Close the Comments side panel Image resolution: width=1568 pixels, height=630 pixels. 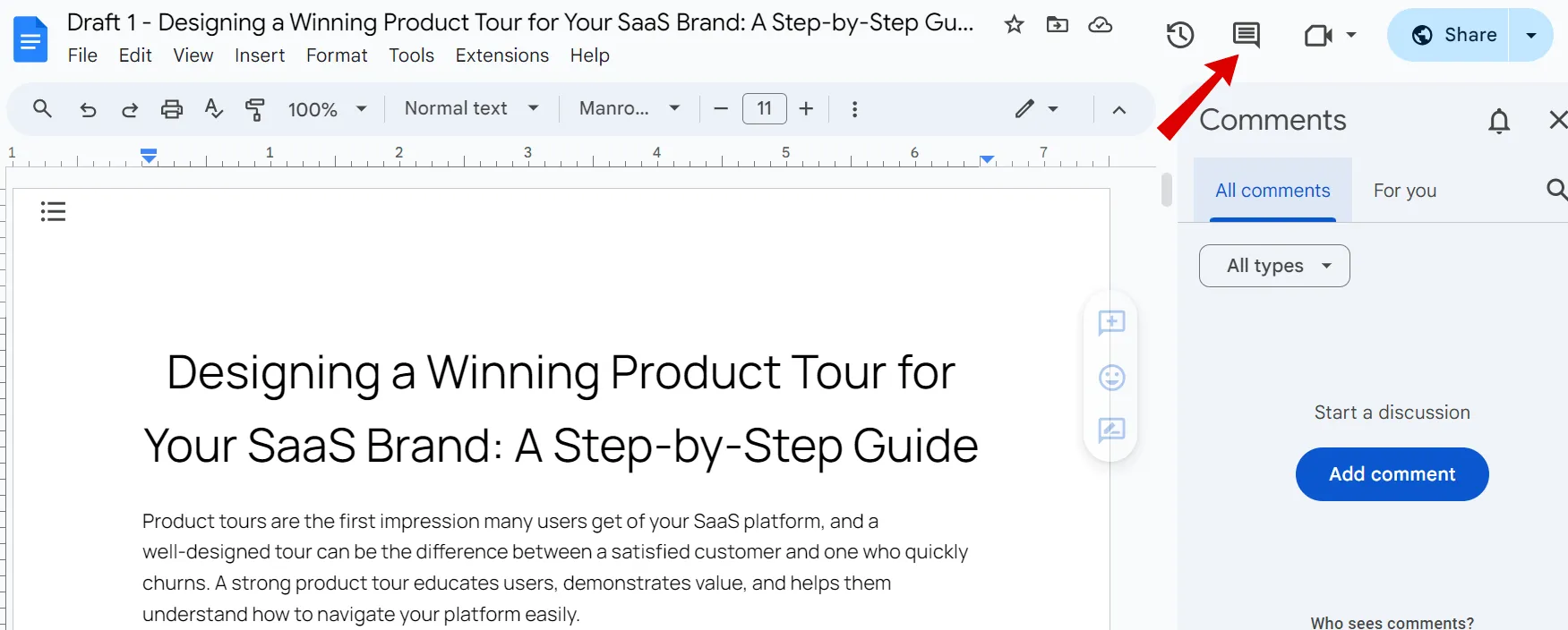tap(1558, 120)
